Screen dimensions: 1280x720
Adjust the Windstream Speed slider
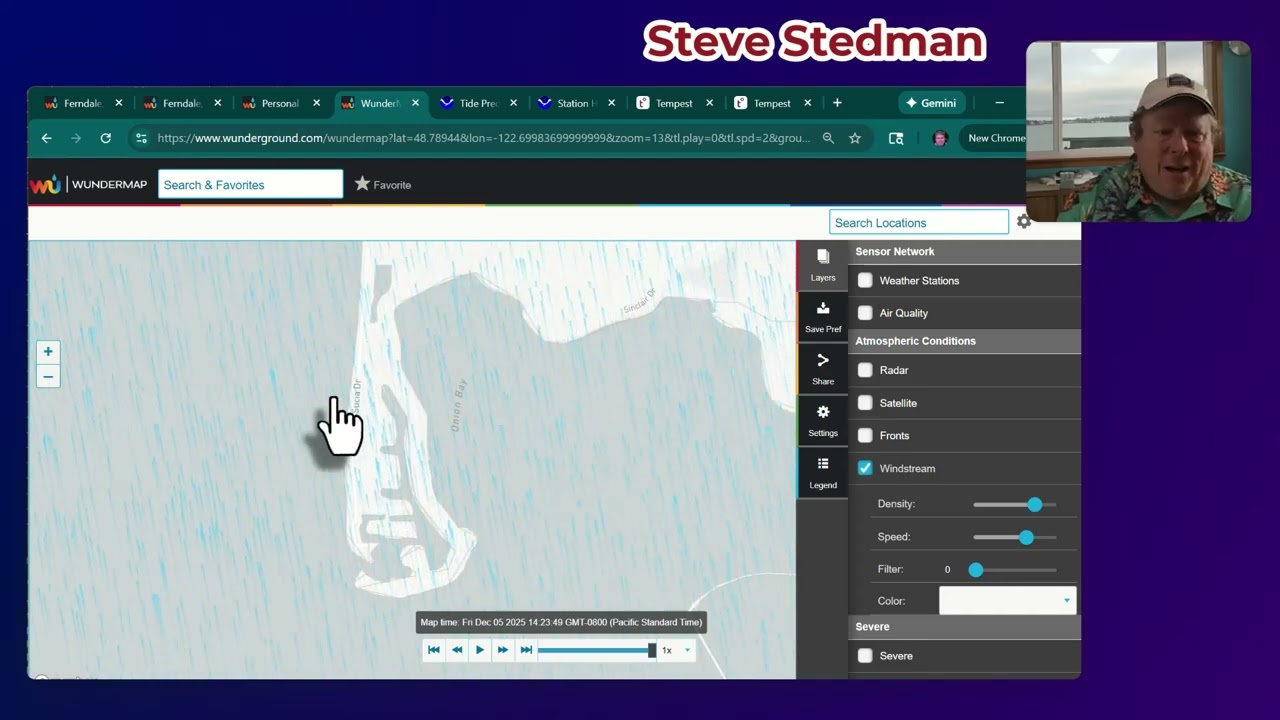(1015, 537)
